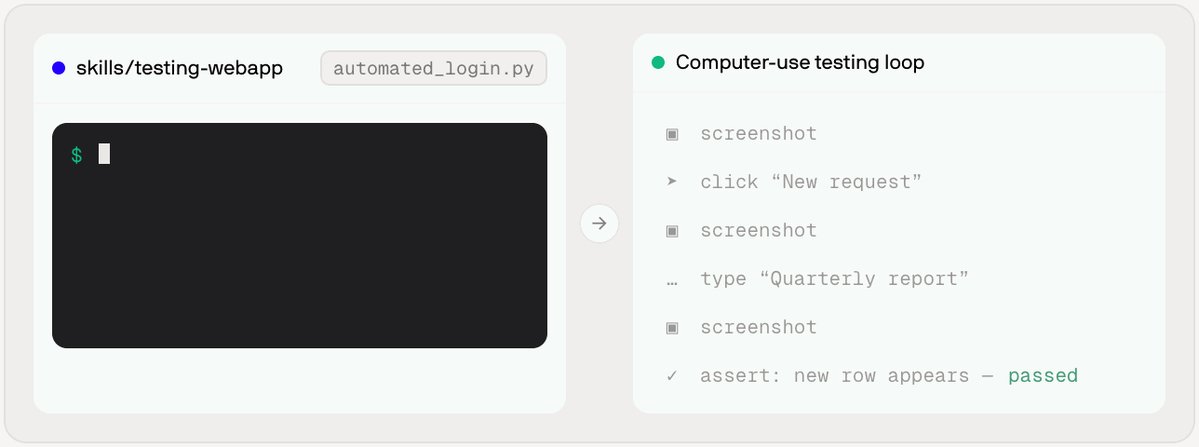The width and height of the screenshot is (1199, 447).
Task: Select the first screenshot step label
Action: click(759, 134)
